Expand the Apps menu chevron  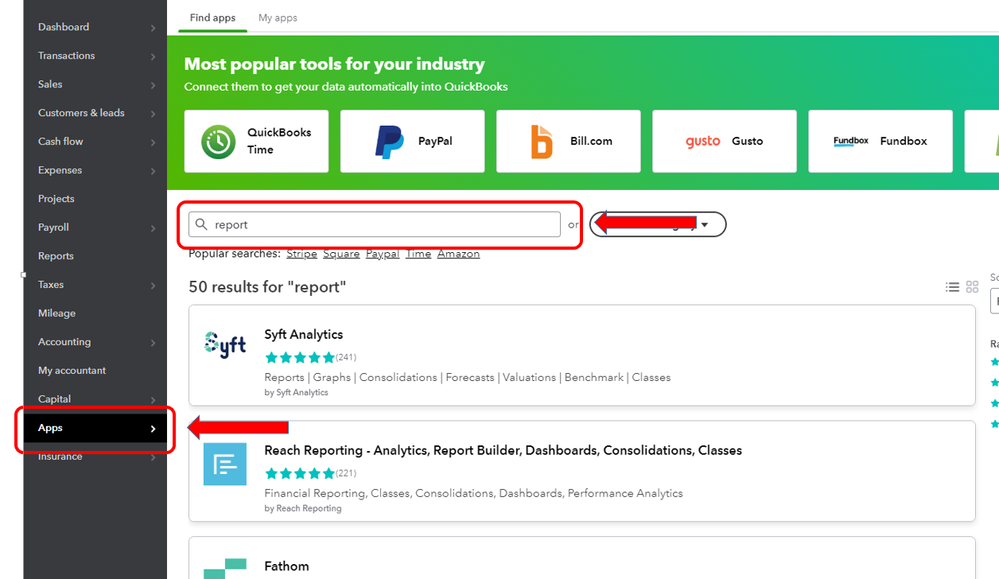click(153, 429)
